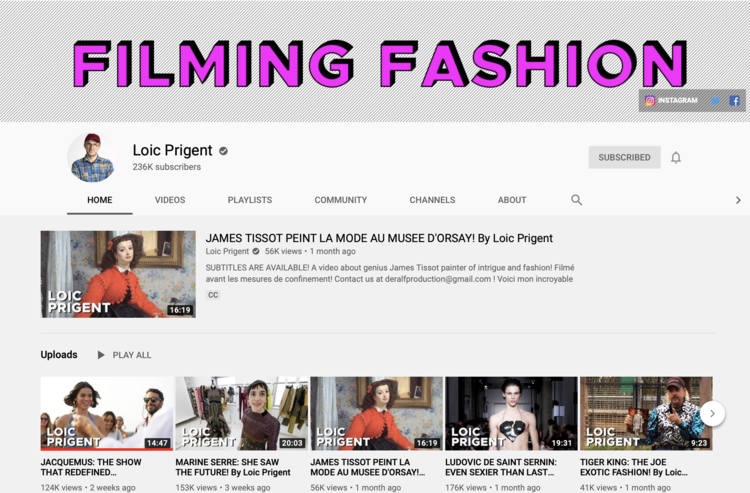
Task: Click Loic Prigent name under featured video
Action: click(227, 252)
